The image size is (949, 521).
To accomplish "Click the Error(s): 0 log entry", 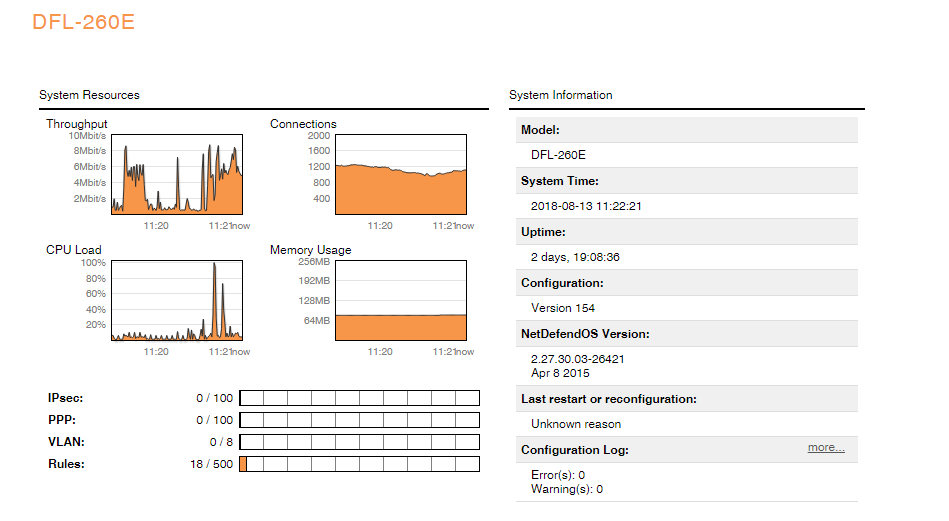I will coord(558,475).
